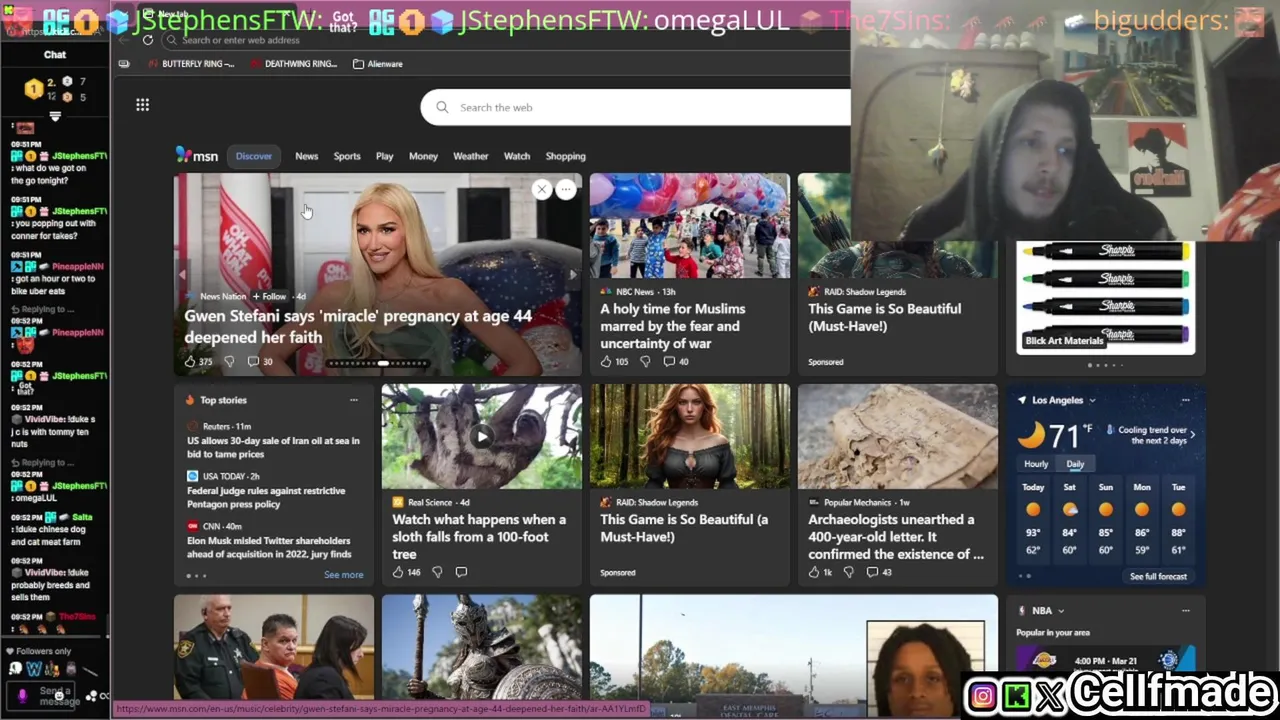Click the search magnifier in web search box
1280x720 pixels.
[442, 107]
